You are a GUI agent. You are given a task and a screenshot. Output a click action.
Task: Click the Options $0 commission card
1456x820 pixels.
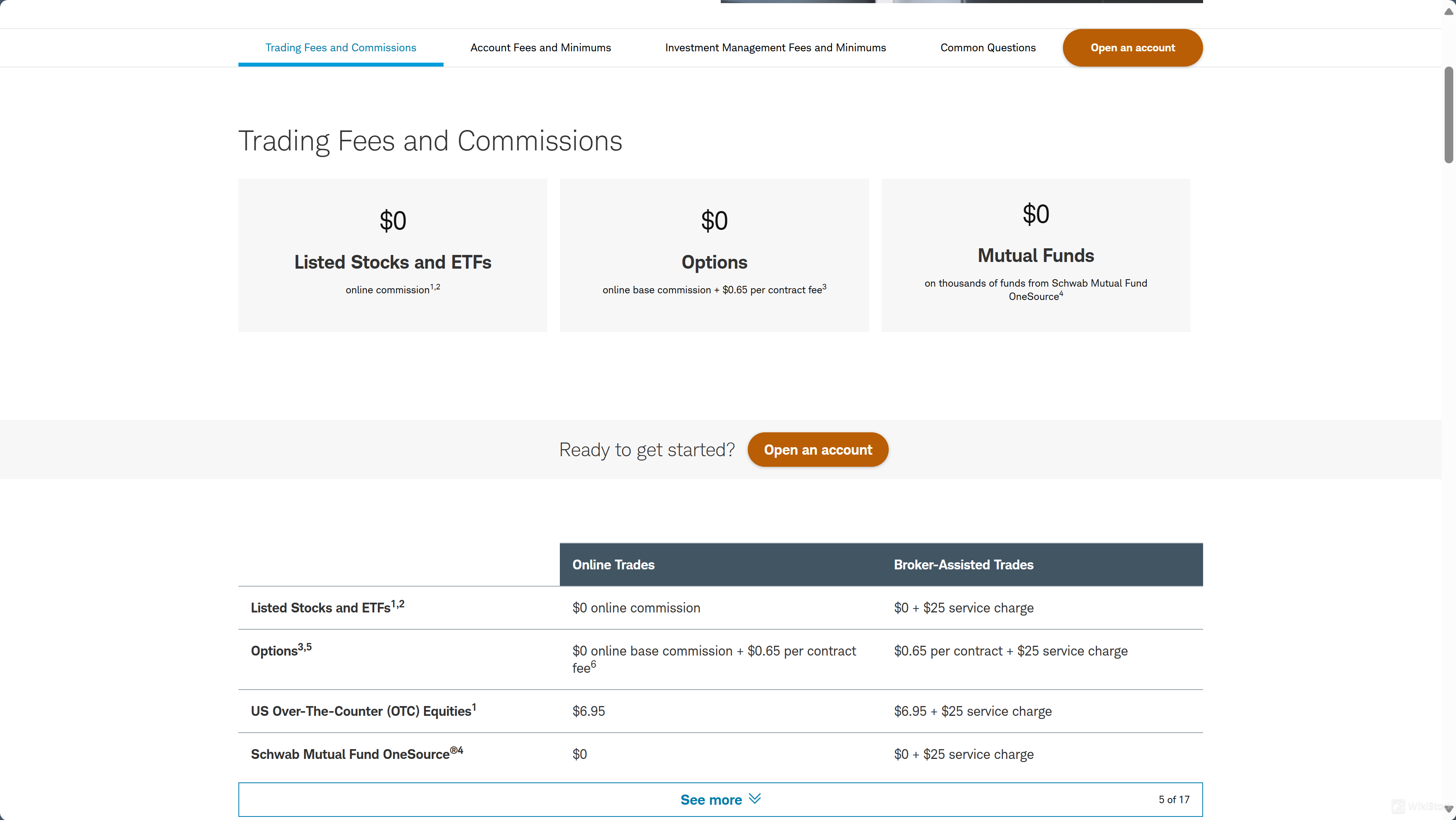(x=714, y=255)
